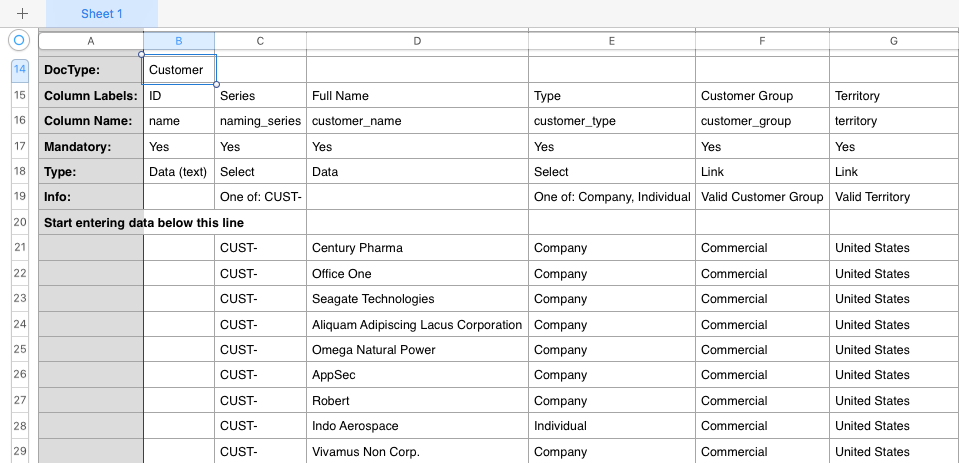Screen dimensions: 959x463
Task: Click the Indo Aerospace cell
Action: (x=417, y=426)
